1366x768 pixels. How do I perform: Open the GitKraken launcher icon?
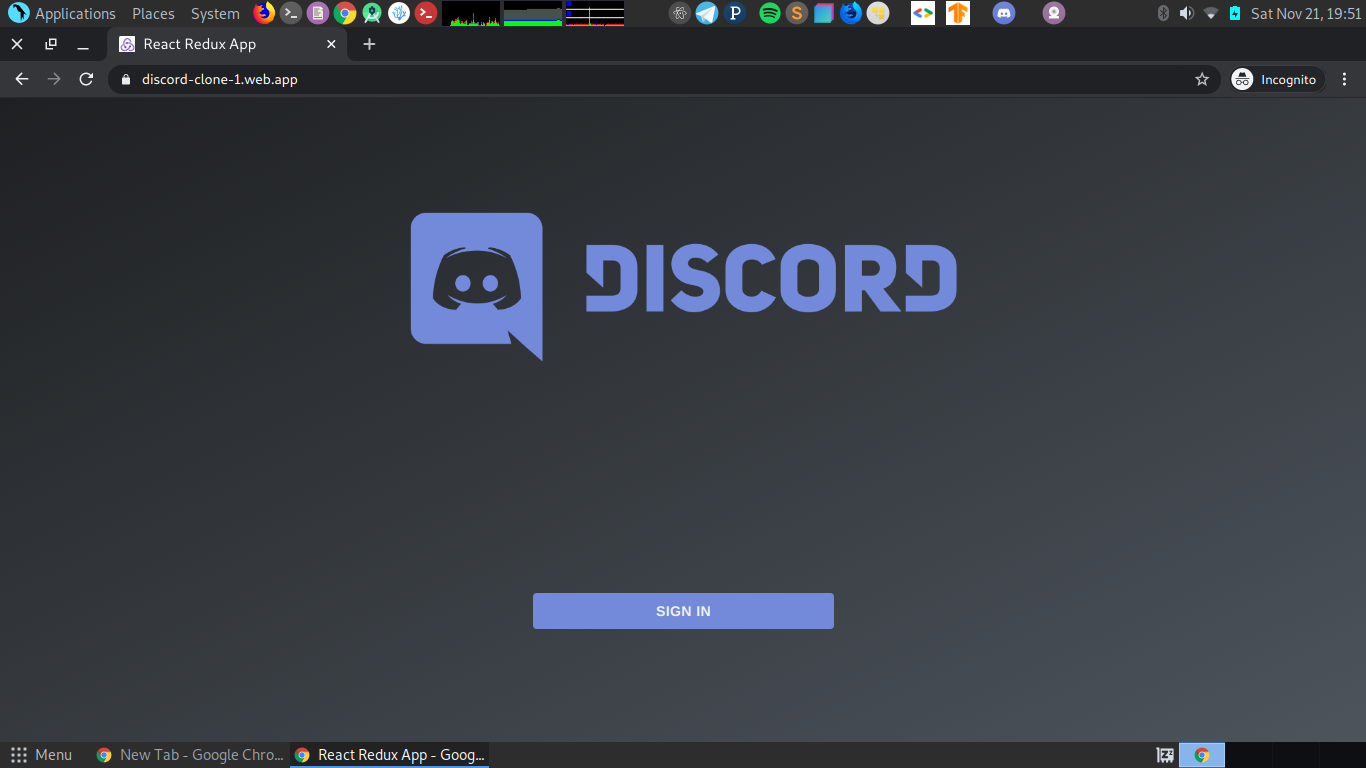[399, 13]
